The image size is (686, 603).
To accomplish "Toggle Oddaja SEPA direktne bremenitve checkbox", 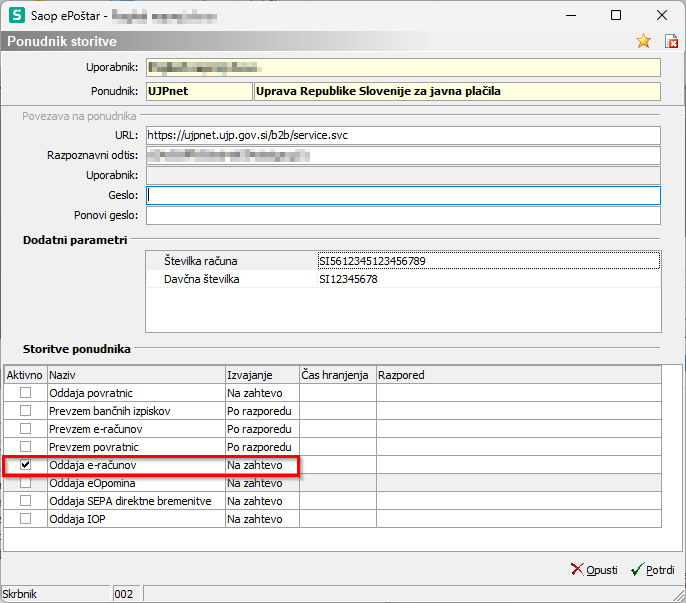I will click(x=26, y=501).
